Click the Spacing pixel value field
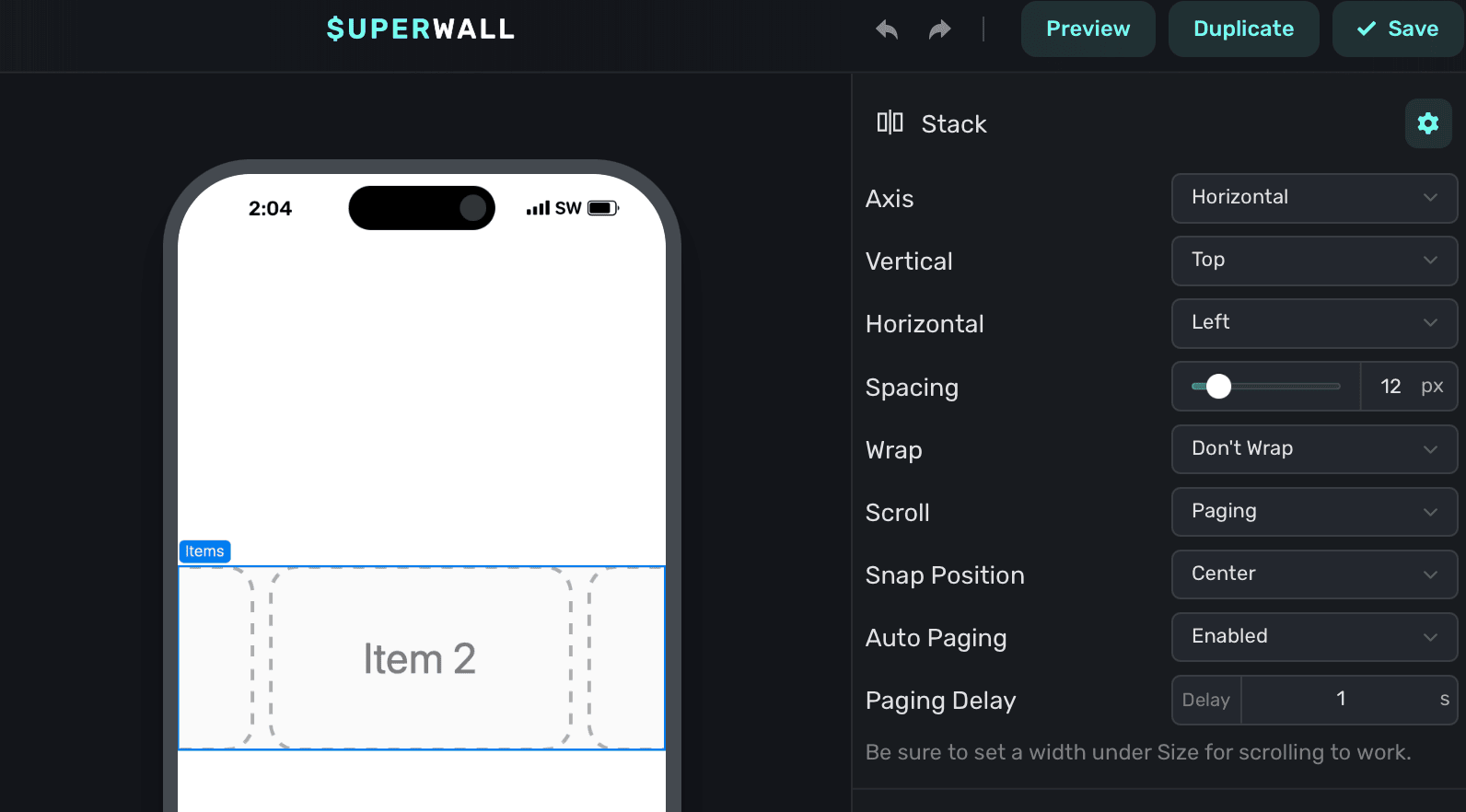The image size is (1466, 812). 1390,387
